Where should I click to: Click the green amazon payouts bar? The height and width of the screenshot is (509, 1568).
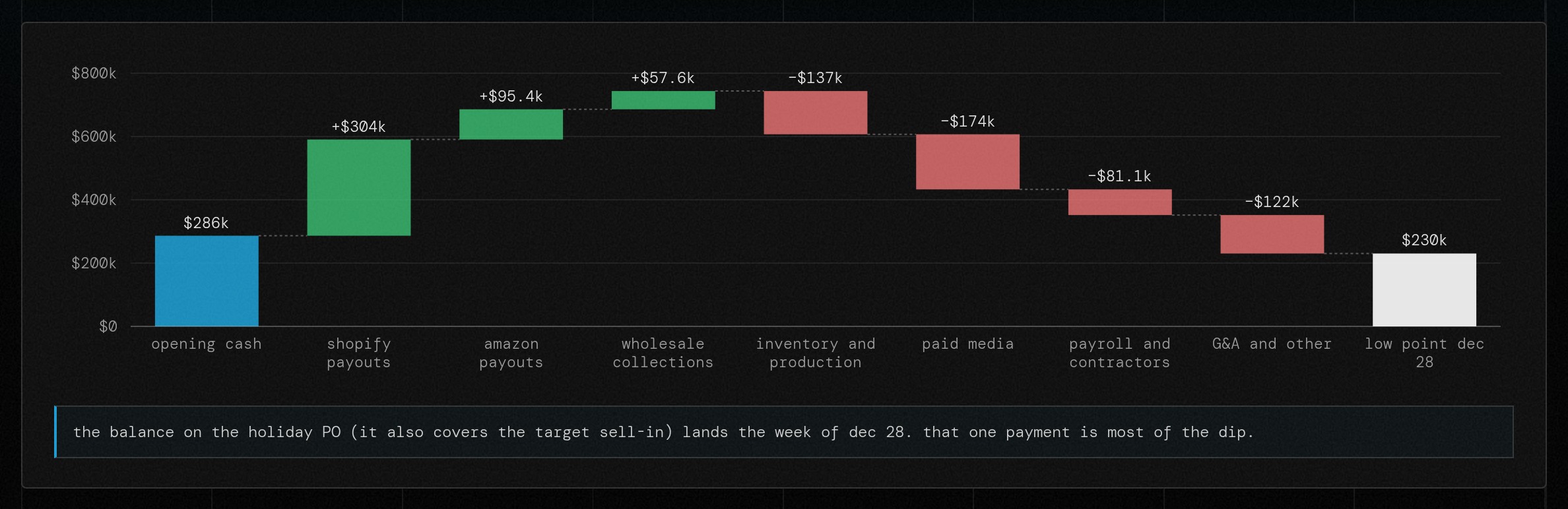(x=511, y=125)
